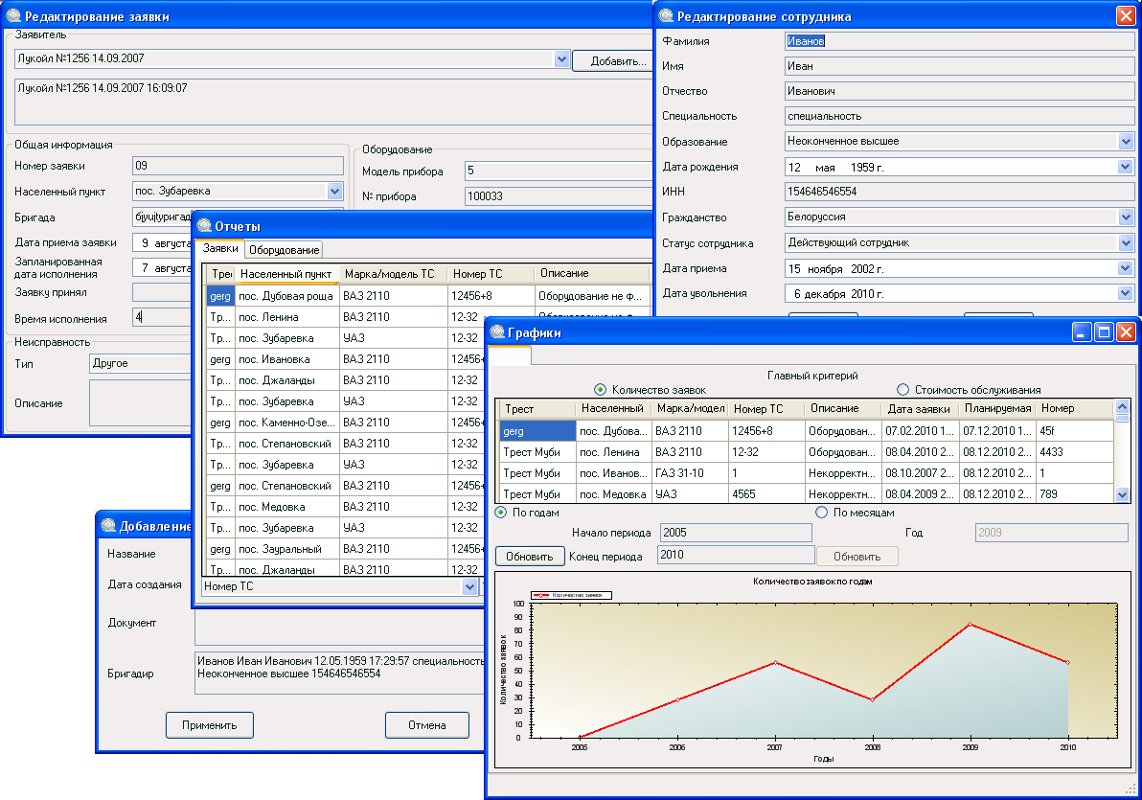
Task: Click the Начало периода input field
Action: [735, 533]
